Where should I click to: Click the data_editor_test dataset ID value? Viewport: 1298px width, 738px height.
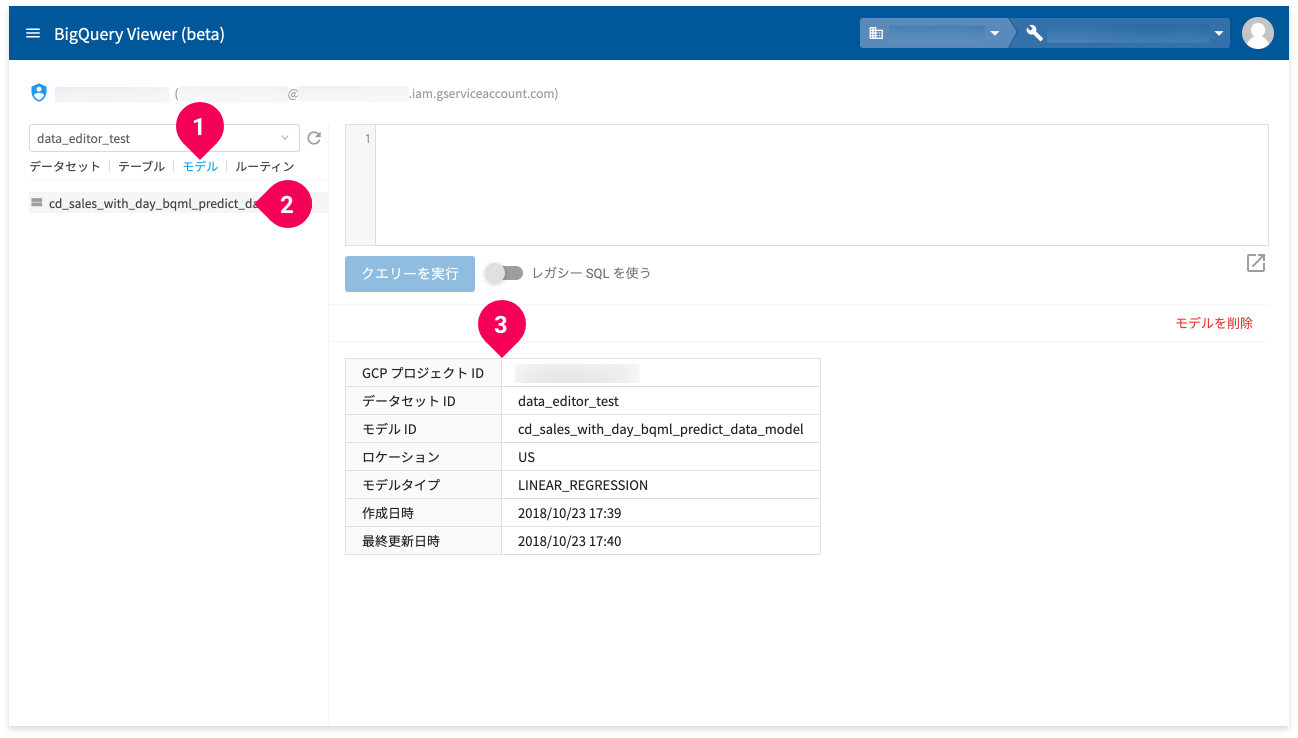point(568,401)
